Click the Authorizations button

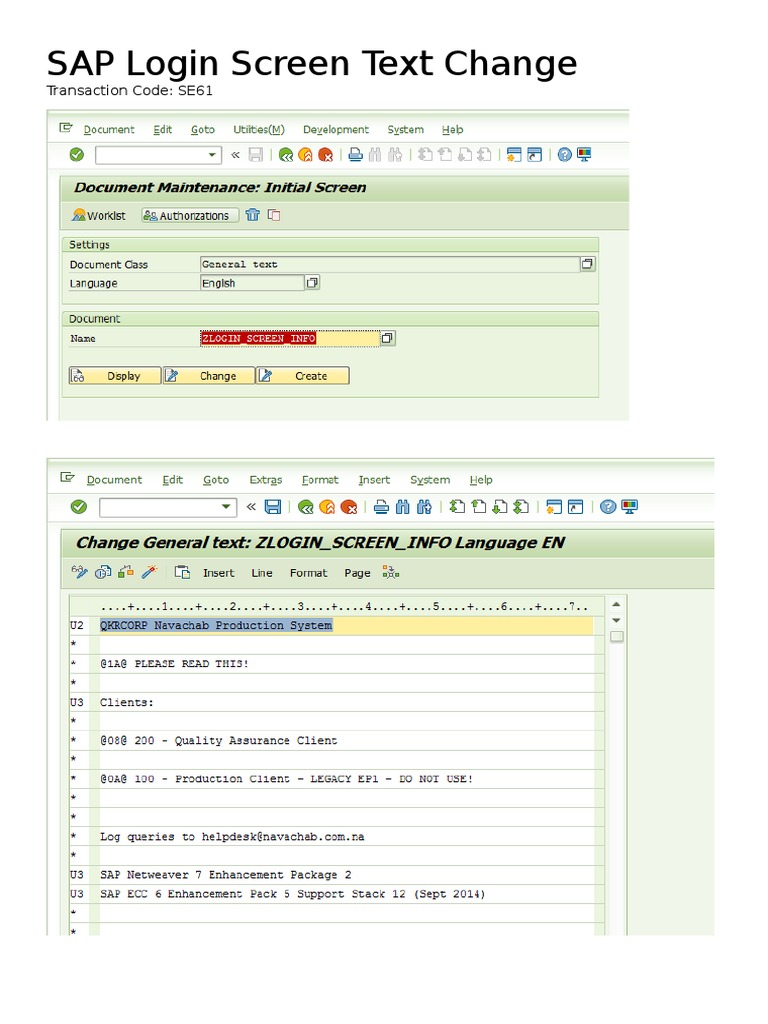point(189,216)
